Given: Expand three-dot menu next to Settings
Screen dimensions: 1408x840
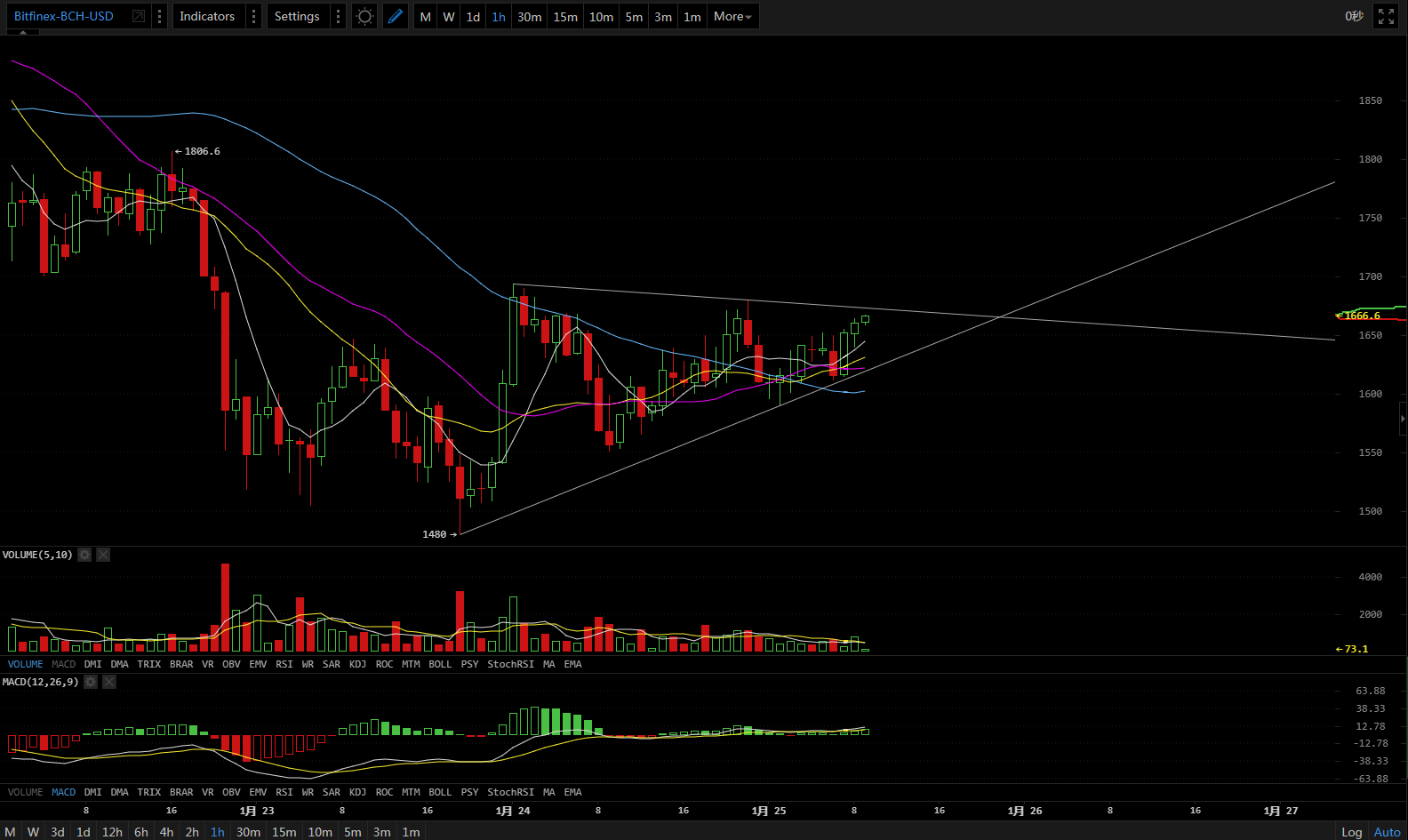Looking at the screenshot, I should 338,16.
